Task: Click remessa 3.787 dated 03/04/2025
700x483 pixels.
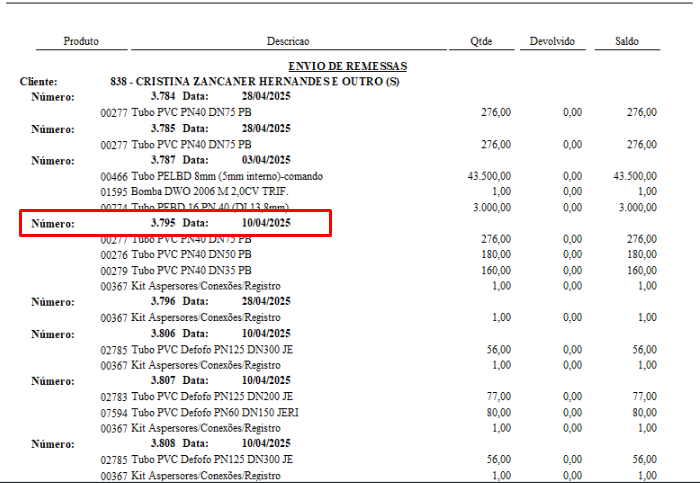Action: 161,160
